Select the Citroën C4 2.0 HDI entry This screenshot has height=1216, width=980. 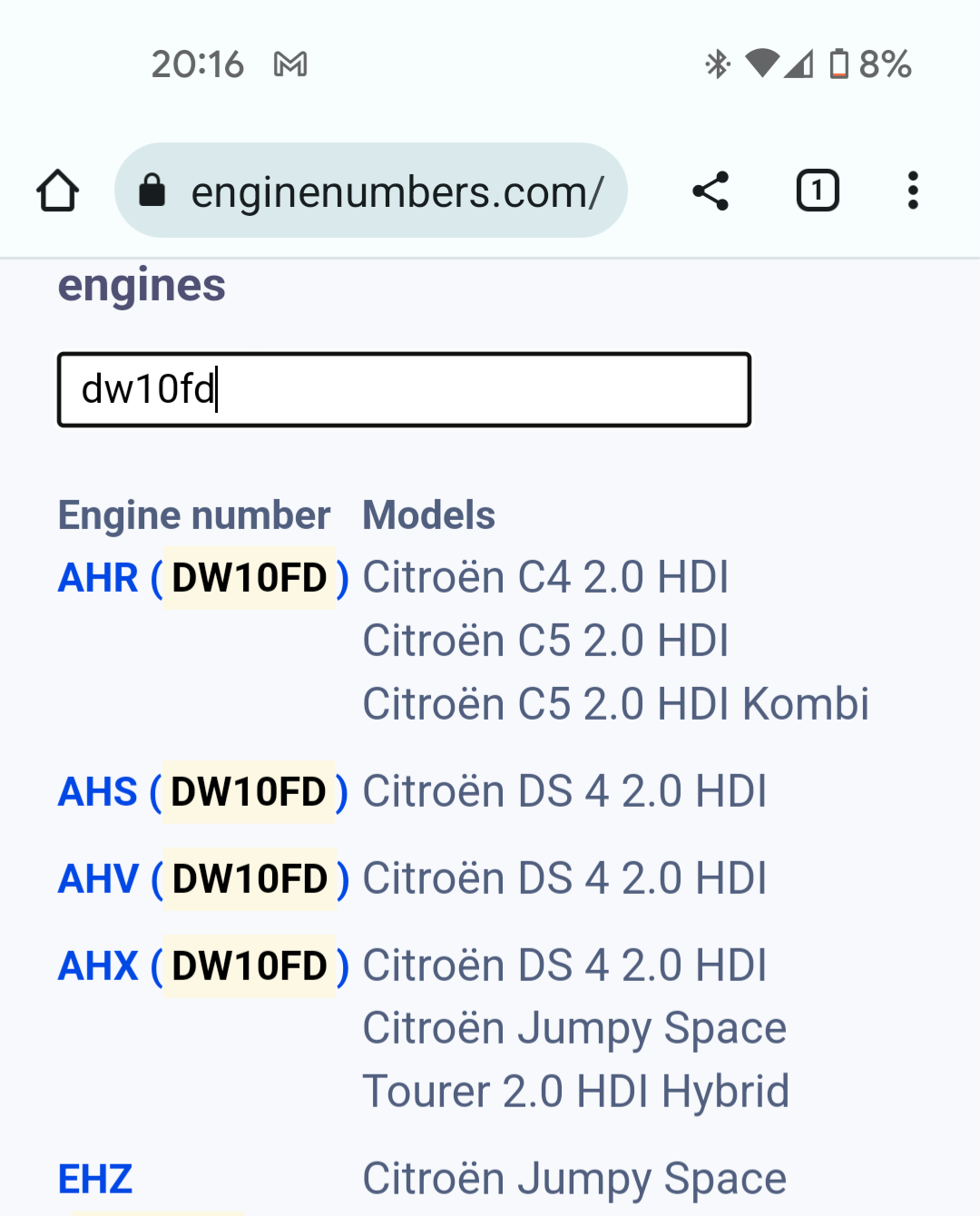[x=546, y=577]
